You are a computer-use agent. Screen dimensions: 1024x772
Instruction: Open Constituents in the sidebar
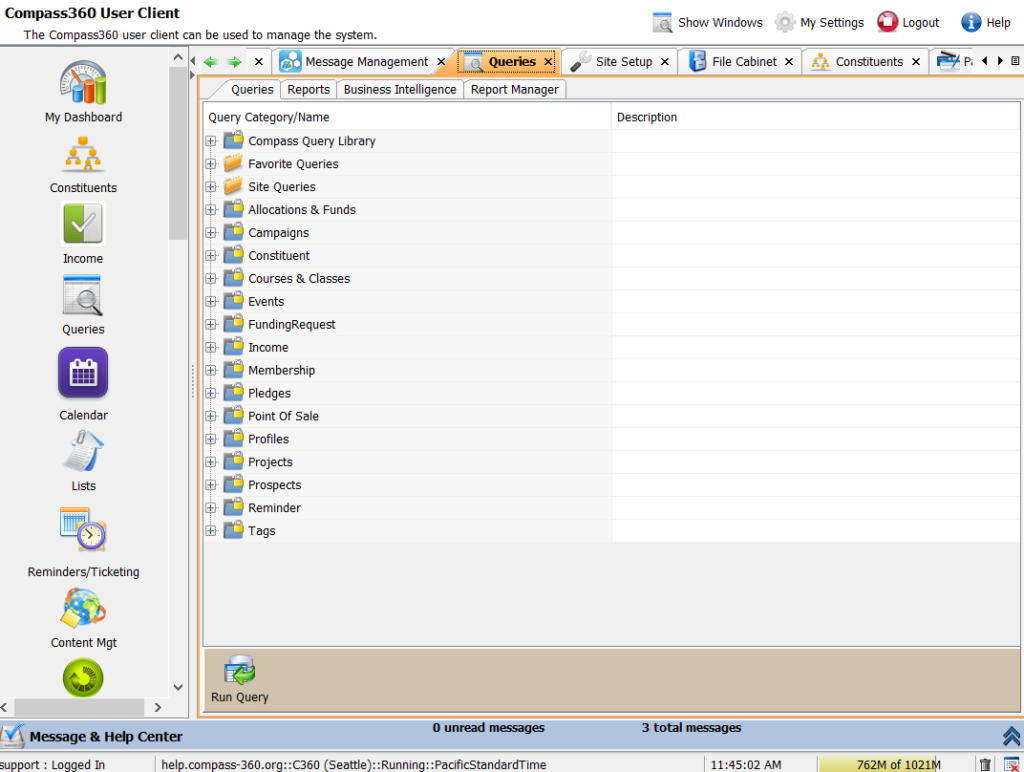(x=83, y=165)
